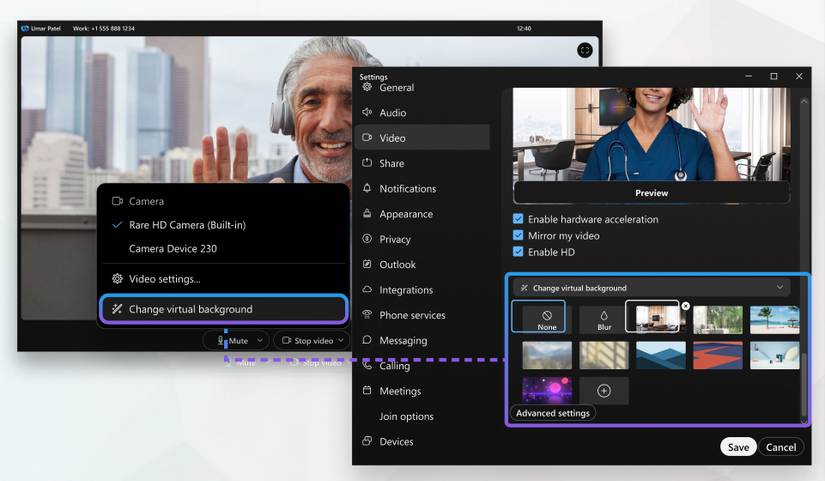Screen dimensions: 825x481
Task: Open Advanced settings for backgrounds
Action: [x=554, y=413]
